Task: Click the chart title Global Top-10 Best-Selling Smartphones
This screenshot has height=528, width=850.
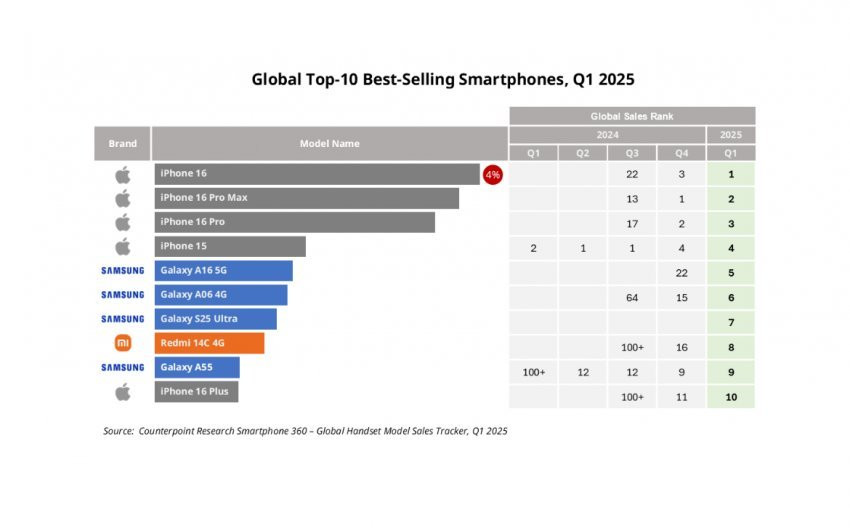Action: point(443,79)
